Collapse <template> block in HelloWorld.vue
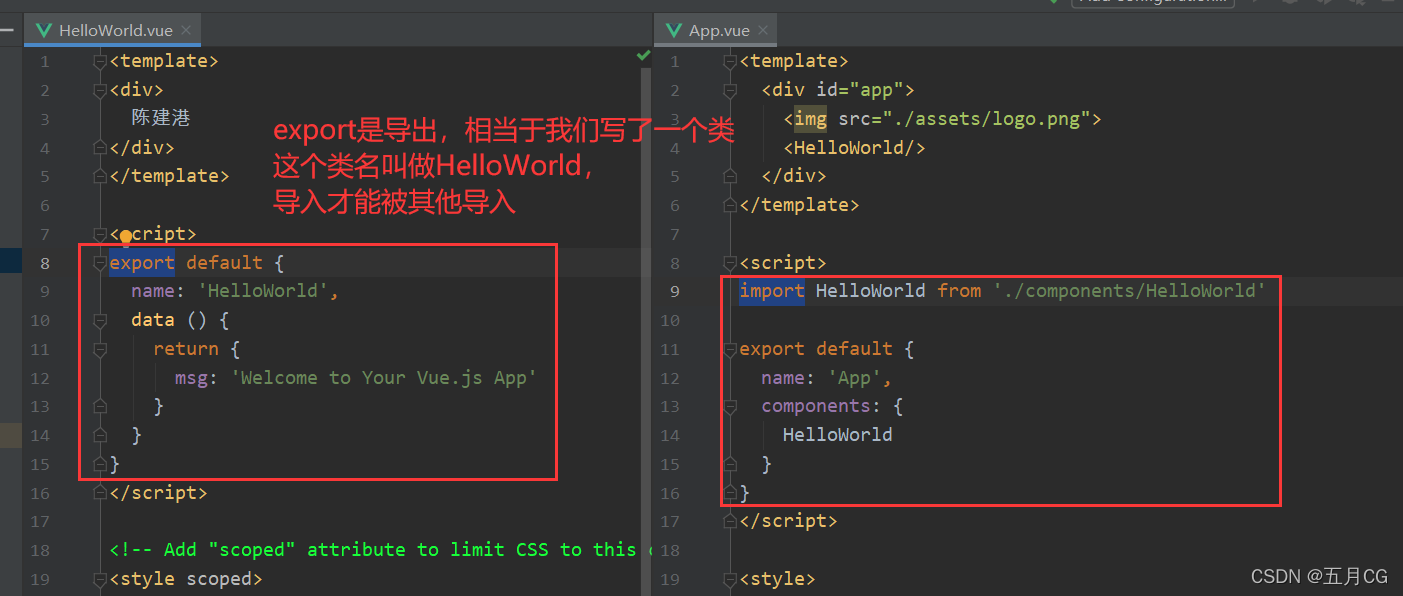The height and width of the screenshot is (596, 1403). 99,61
